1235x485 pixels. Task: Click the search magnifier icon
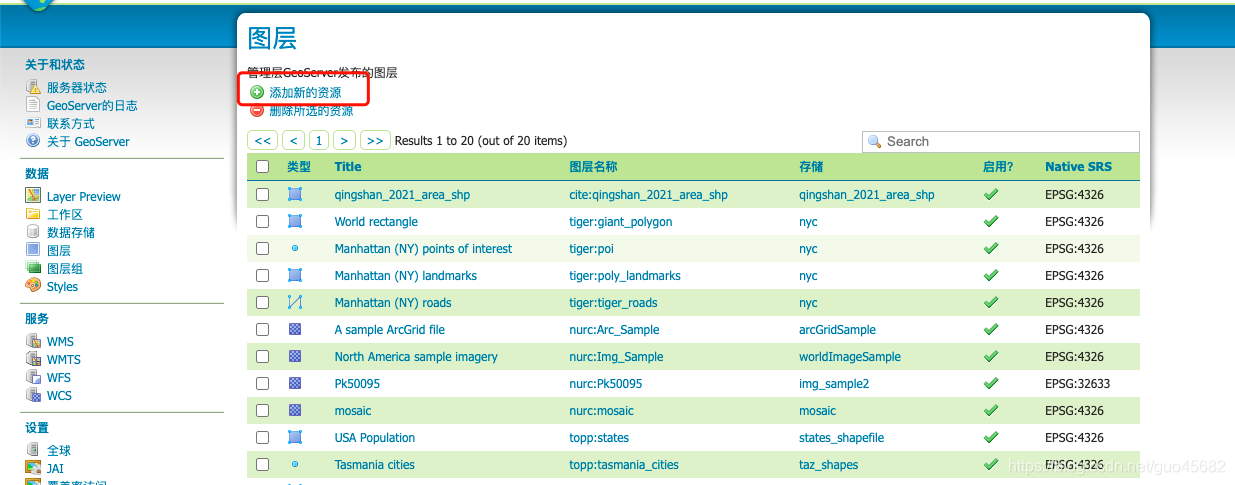coord(875,142)
